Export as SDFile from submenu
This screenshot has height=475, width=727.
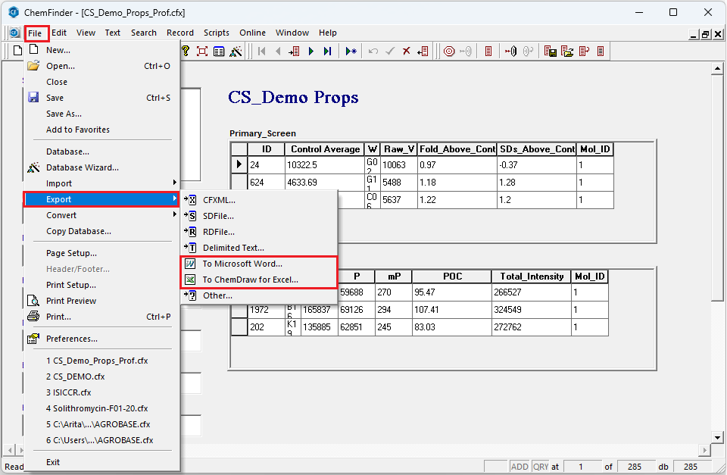tap(218, 216)
